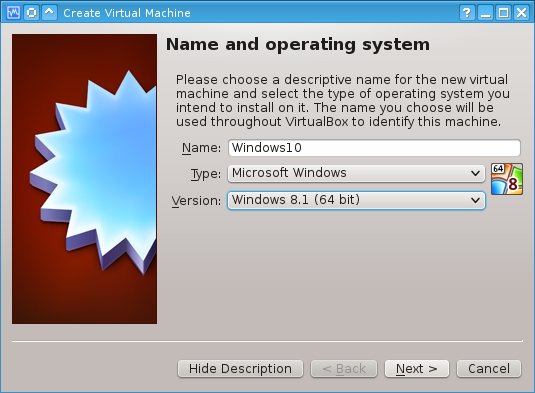Viewport: 535px width, 393px height.
Task: Proceed with the Next button
Action: point(417,369)
